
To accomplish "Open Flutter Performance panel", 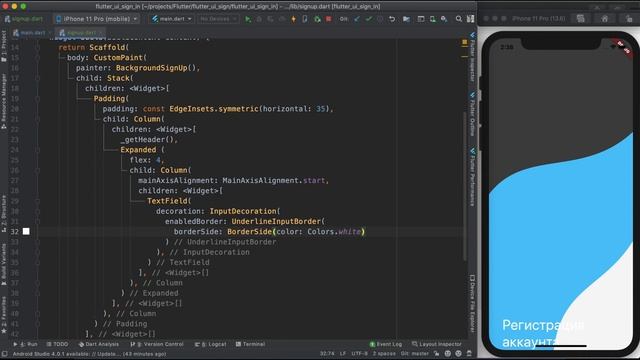I will click(472, 177).
